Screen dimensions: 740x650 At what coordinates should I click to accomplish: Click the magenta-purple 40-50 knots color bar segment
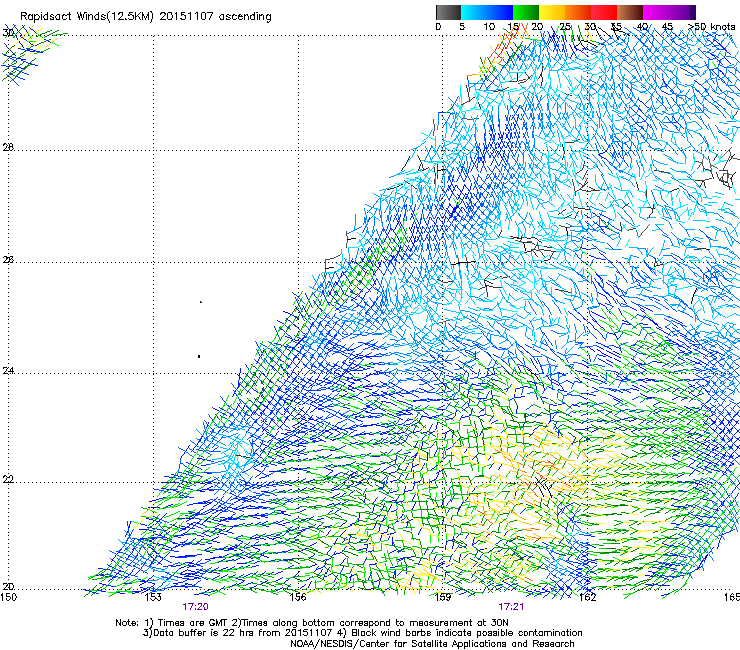pyautogui.click(x=669, y=12)
